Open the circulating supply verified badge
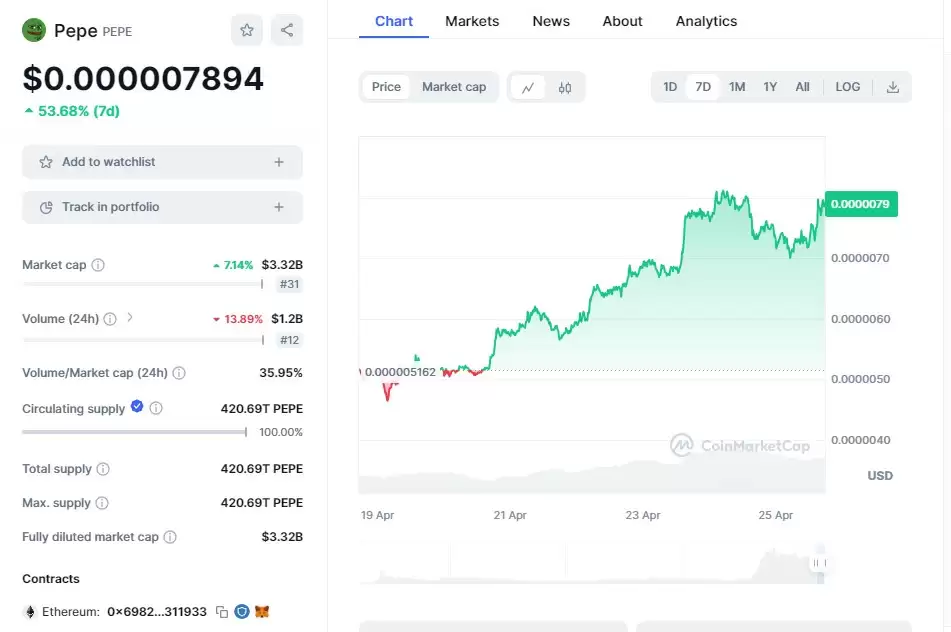 tap(137, 407)
